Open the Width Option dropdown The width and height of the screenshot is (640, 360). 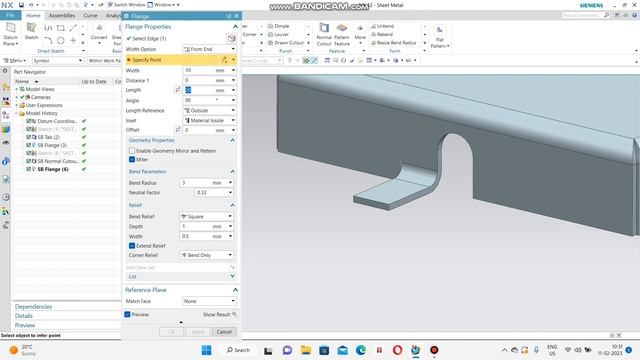click(x=209, y=49)
